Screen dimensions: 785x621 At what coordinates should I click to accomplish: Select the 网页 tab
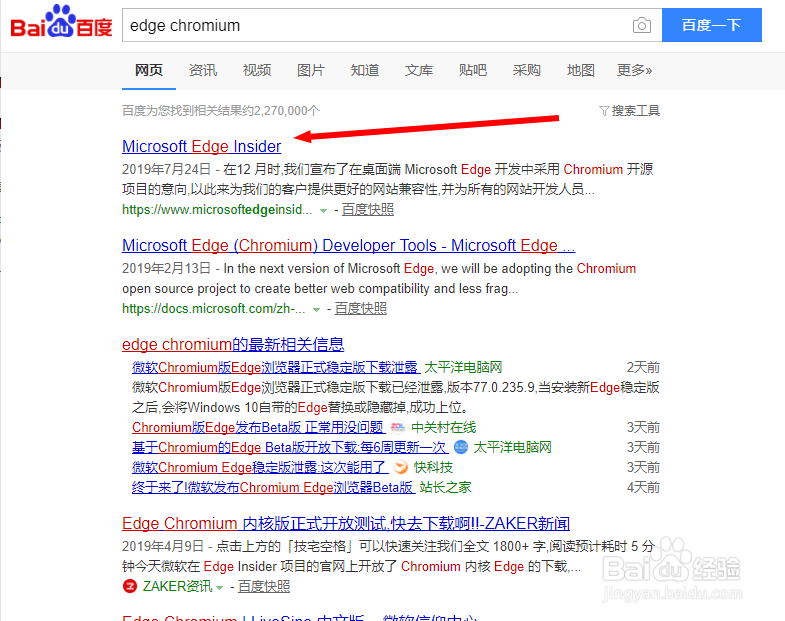coord(149,71)
